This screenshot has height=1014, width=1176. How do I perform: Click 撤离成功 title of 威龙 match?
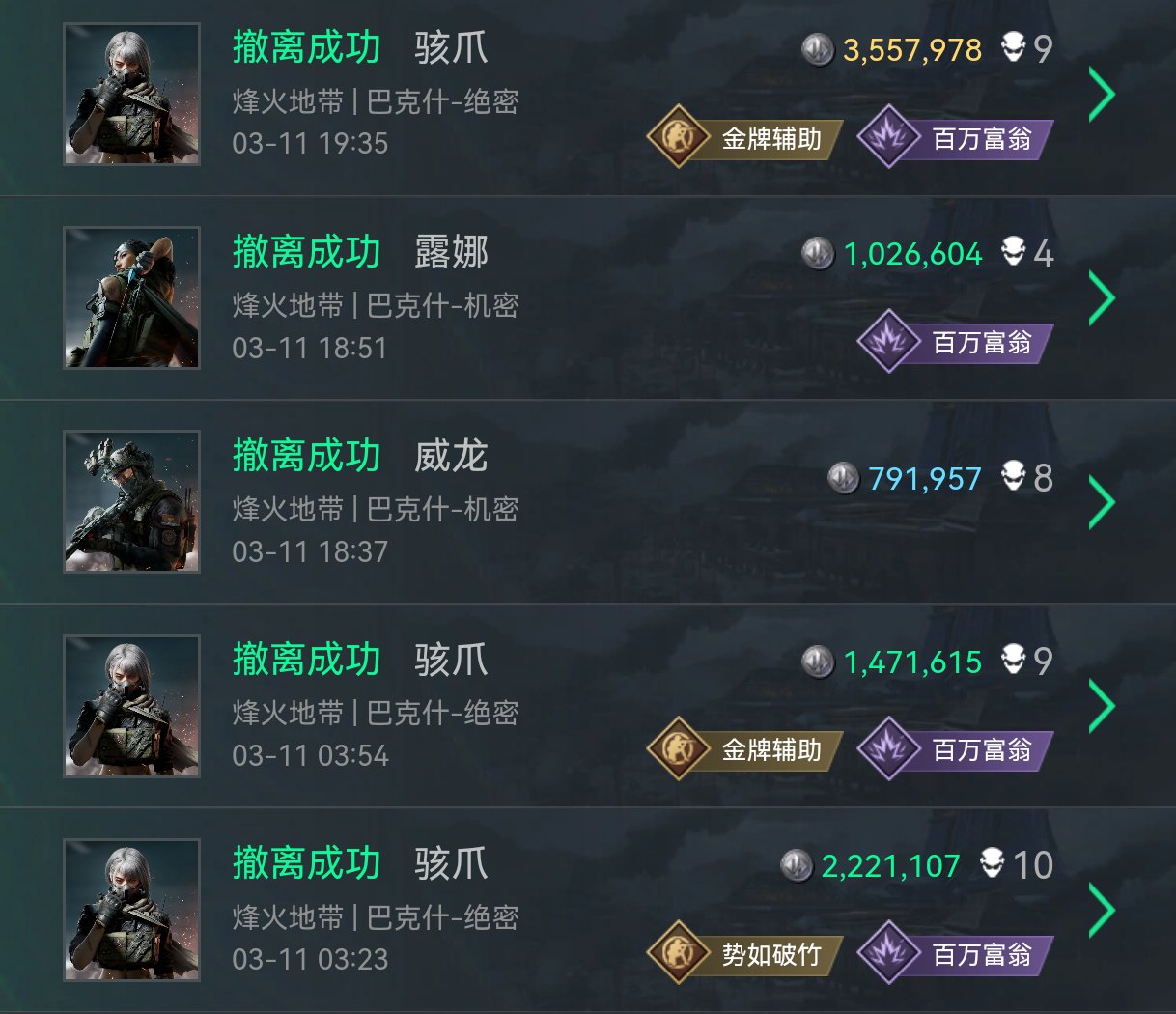pos(307,456)
